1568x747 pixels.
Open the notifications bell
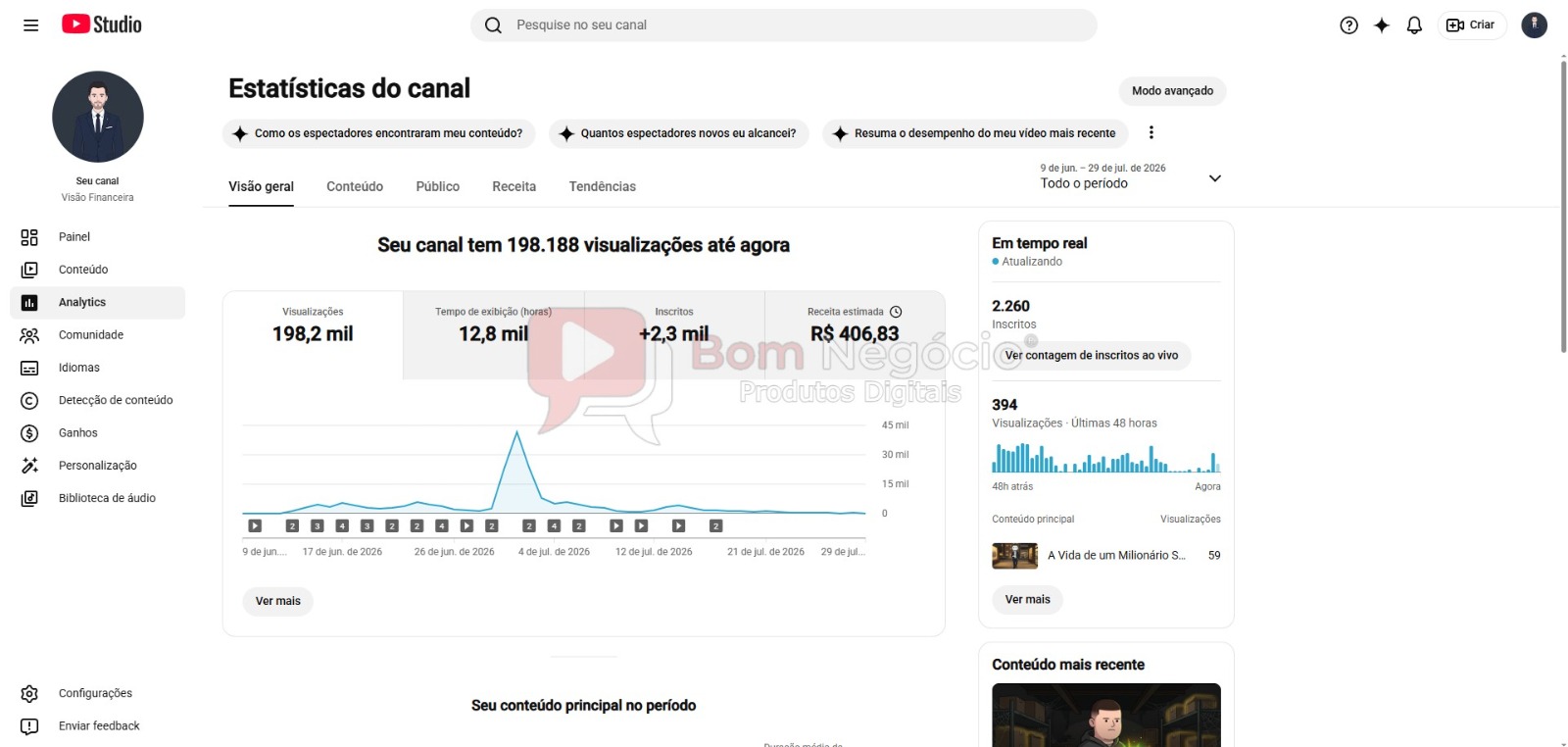click(x=1414, y=25)
